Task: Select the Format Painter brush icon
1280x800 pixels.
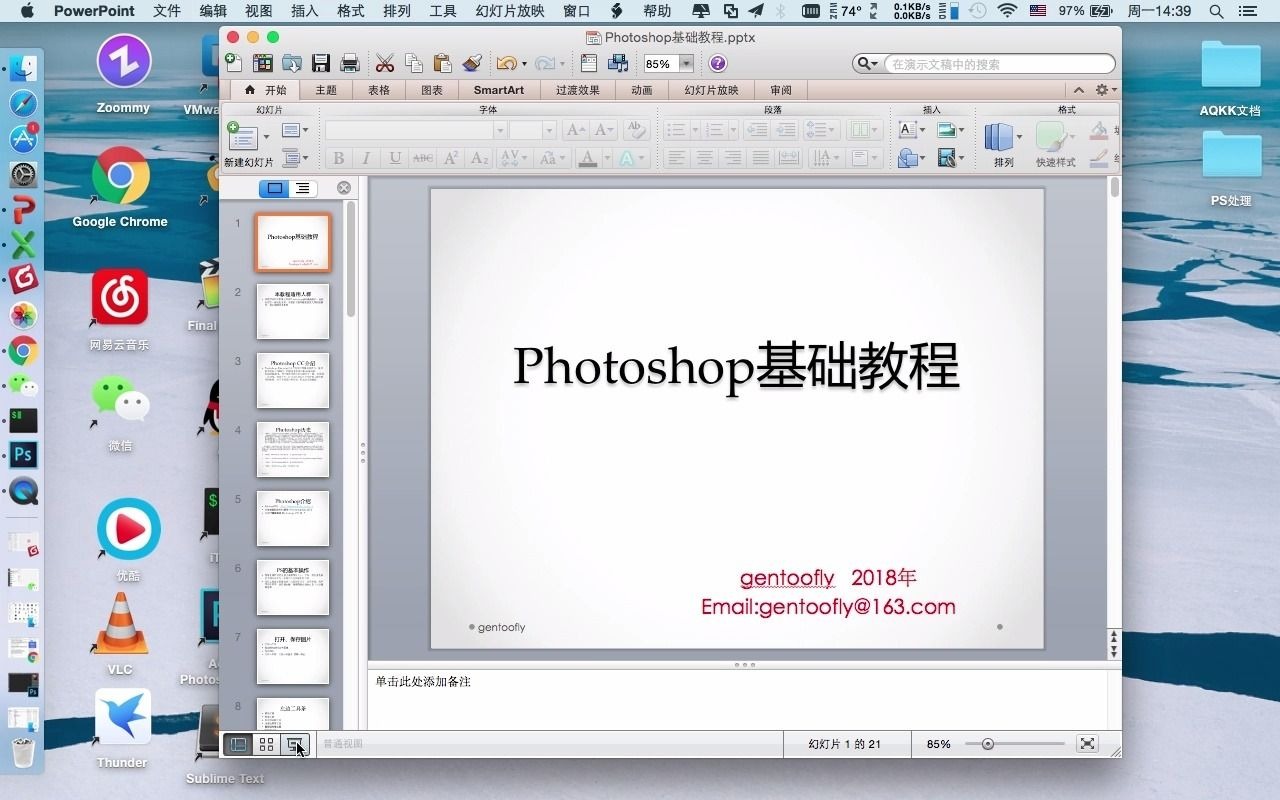Action: (x=471, y=63)
